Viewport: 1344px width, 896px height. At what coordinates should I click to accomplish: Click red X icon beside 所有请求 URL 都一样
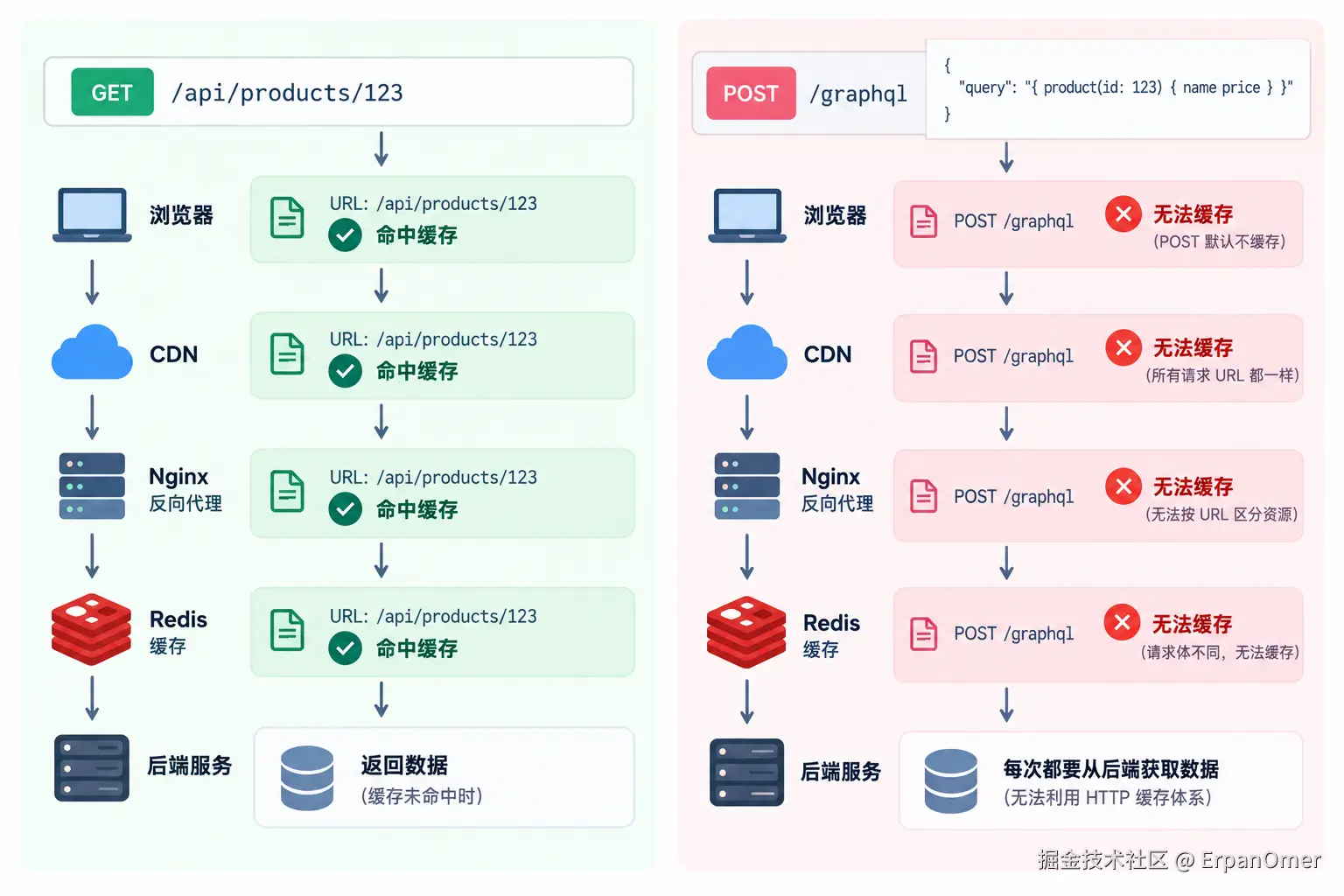point(1123,347)
